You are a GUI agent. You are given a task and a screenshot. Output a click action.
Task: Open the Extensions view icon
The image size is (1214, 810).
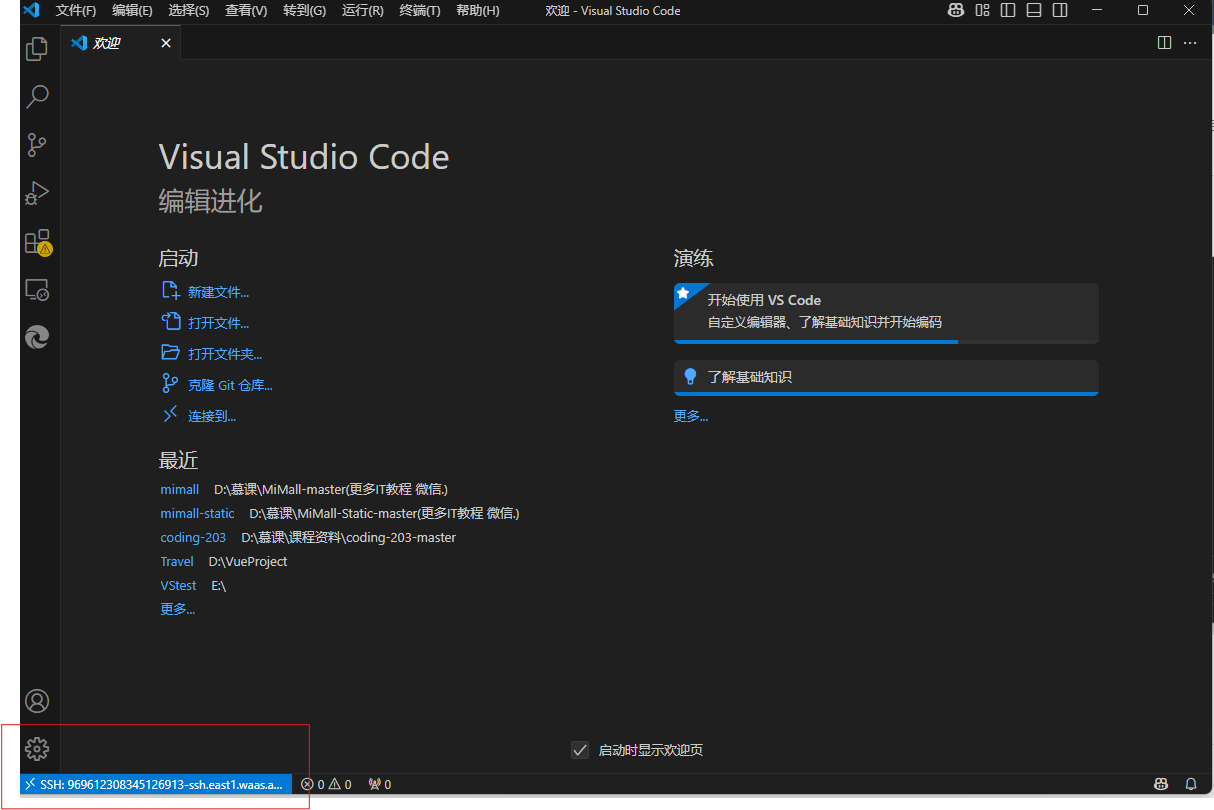coord(37,242)
